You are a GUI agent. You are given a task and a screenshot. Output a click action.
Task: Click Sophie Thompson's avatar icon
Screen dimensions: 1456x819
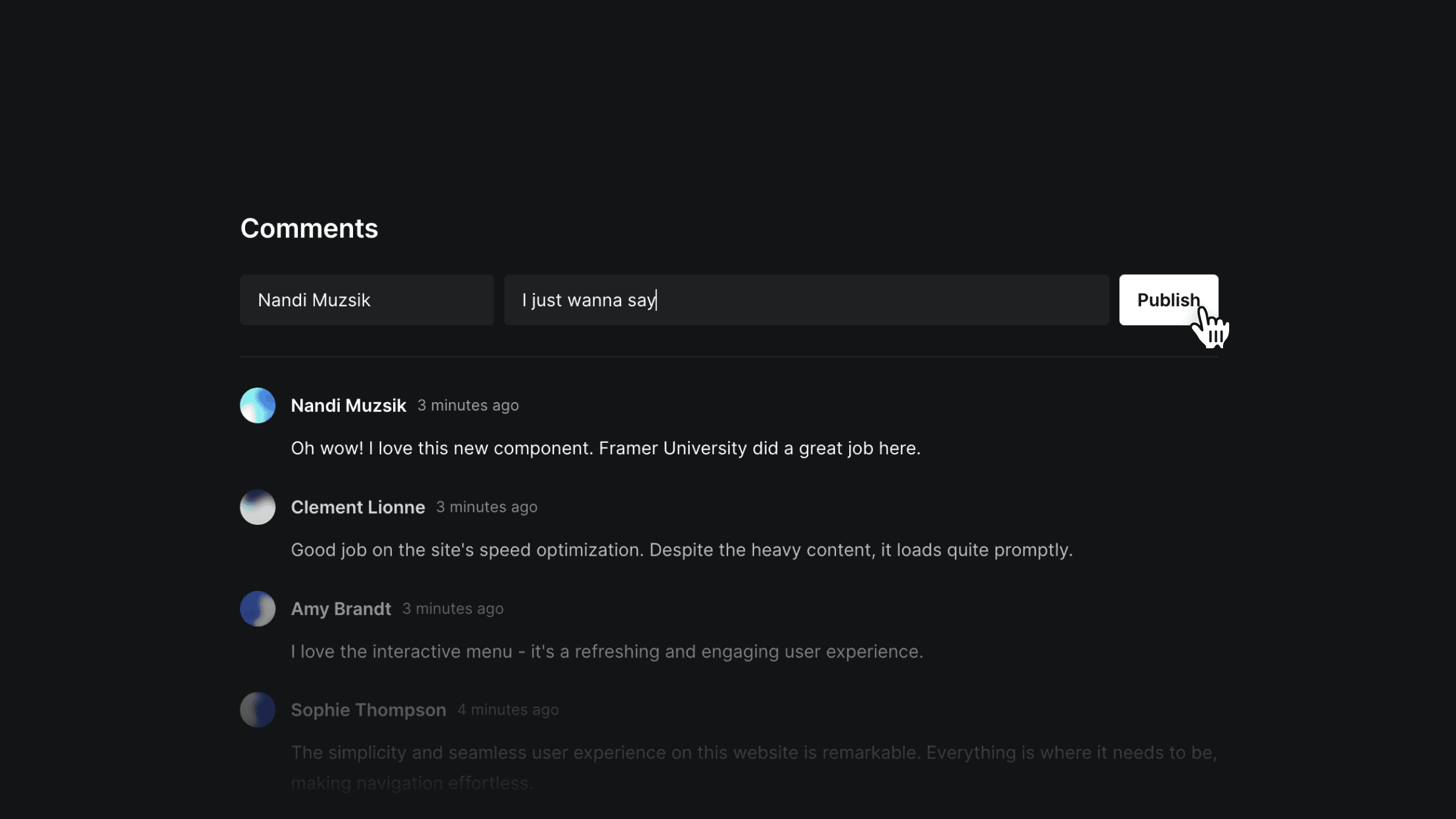[x=257, y=709]
